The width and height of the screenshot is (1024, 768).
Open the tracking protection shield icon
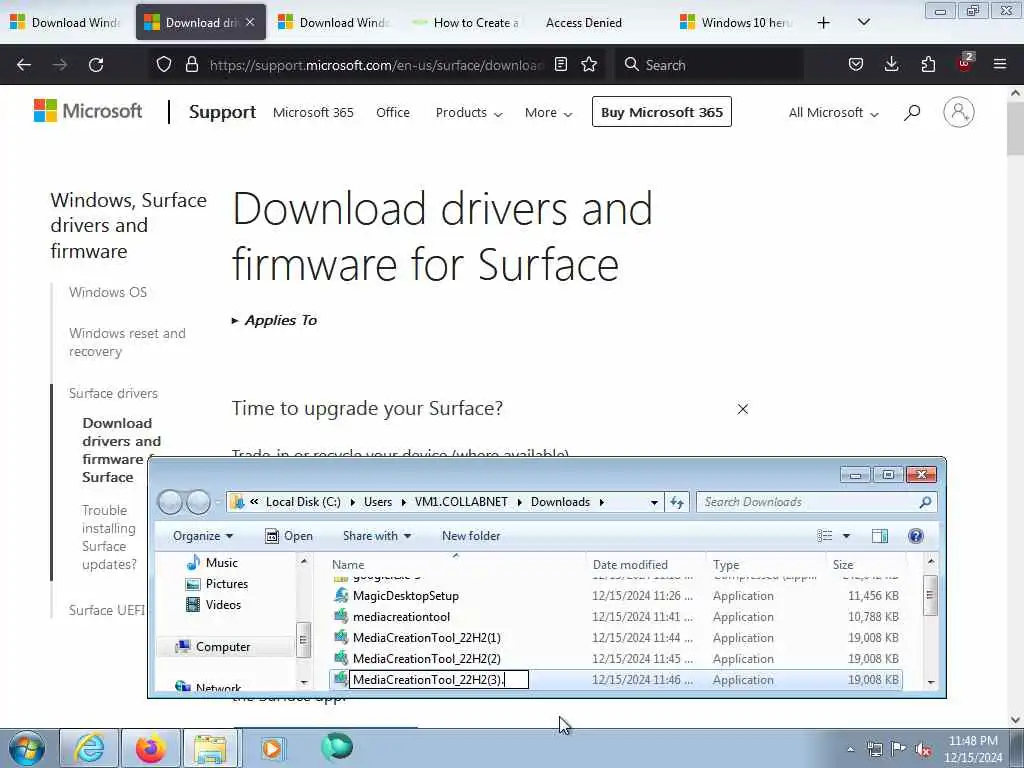[164, 64]
